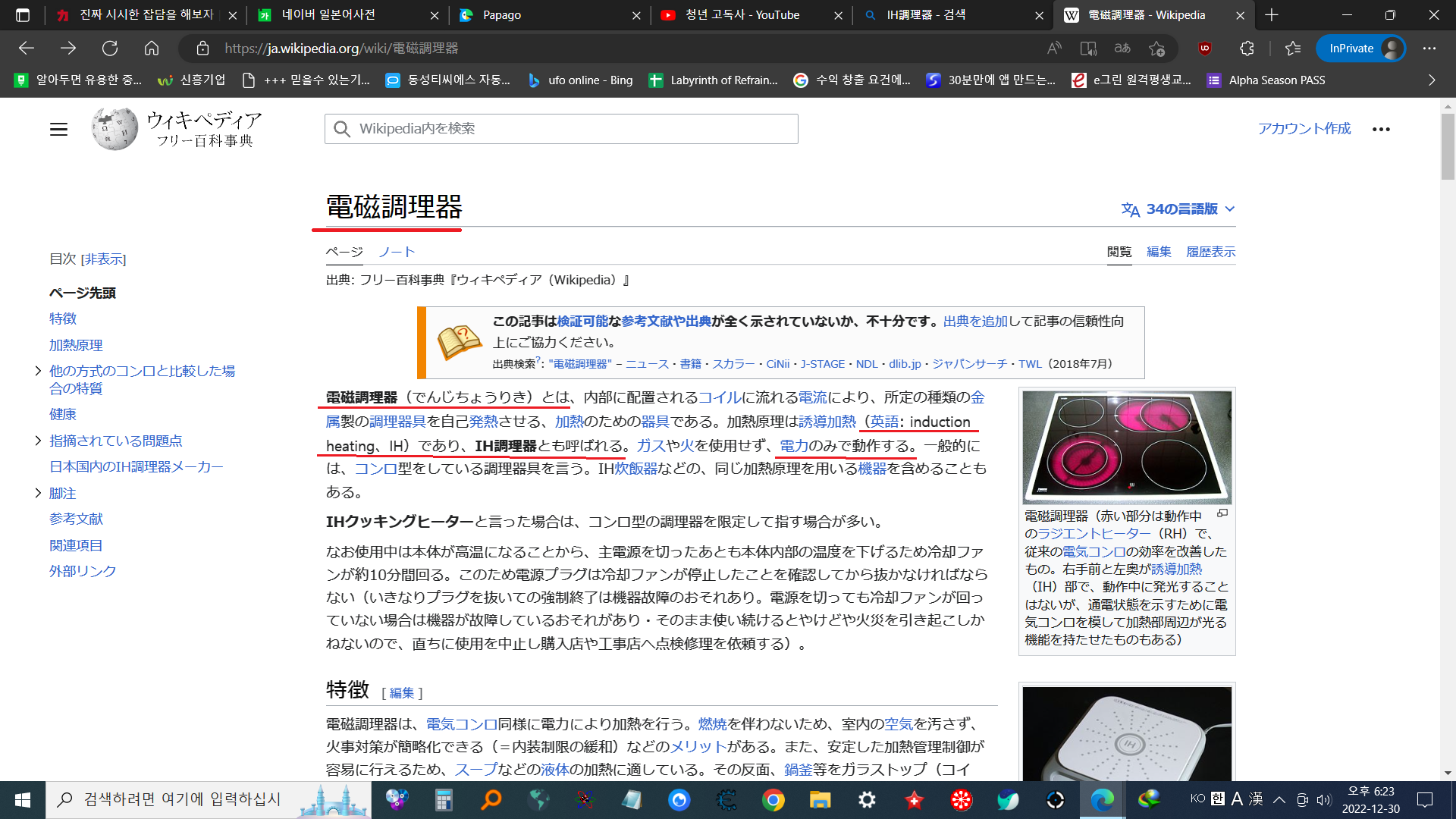
Task: Expand the 脚注 section in contents
Action: pos(38,493)
